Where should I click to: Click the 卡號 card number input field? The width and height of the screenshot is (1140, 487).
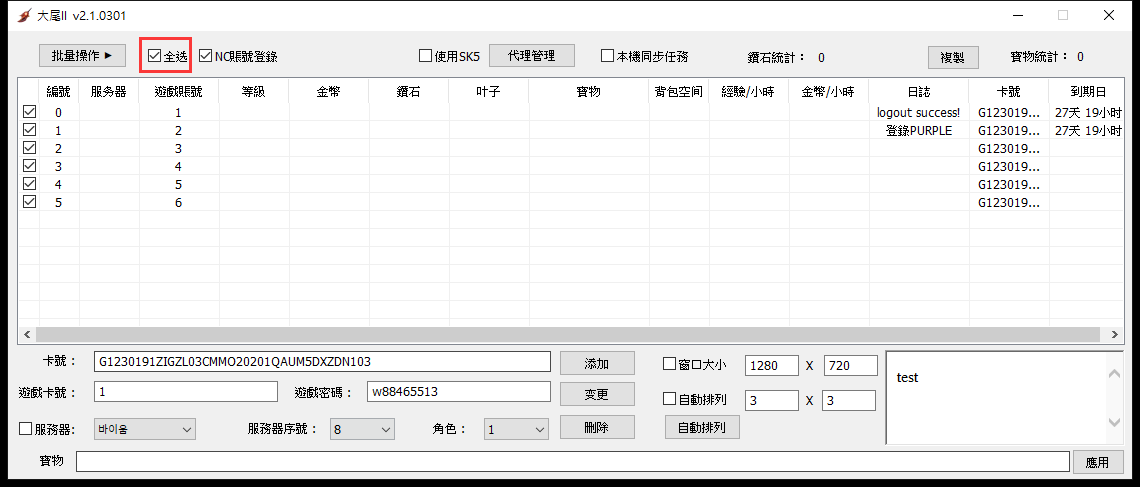322,361
